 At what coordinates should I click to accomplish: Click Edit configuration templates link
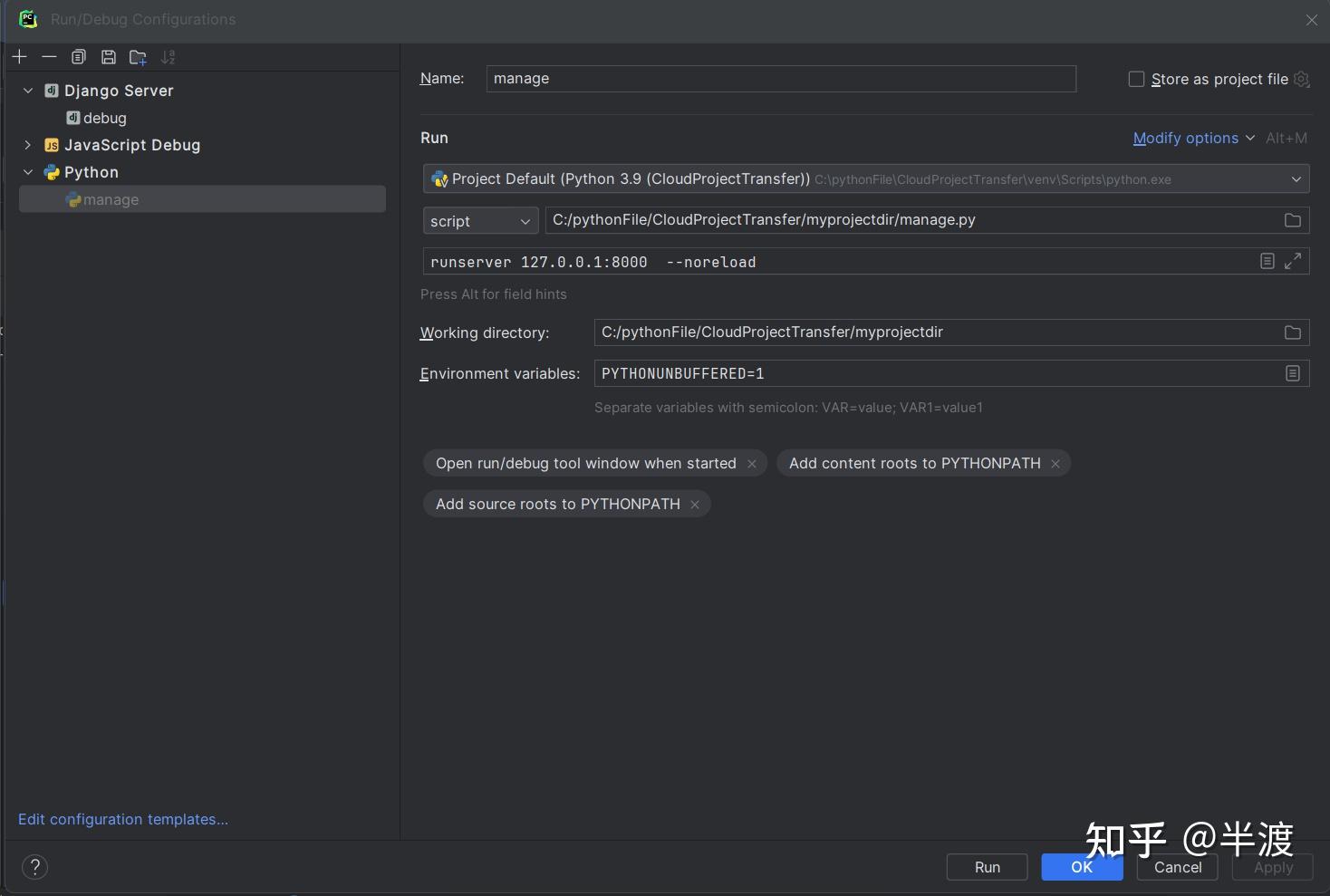coord(123,819)
